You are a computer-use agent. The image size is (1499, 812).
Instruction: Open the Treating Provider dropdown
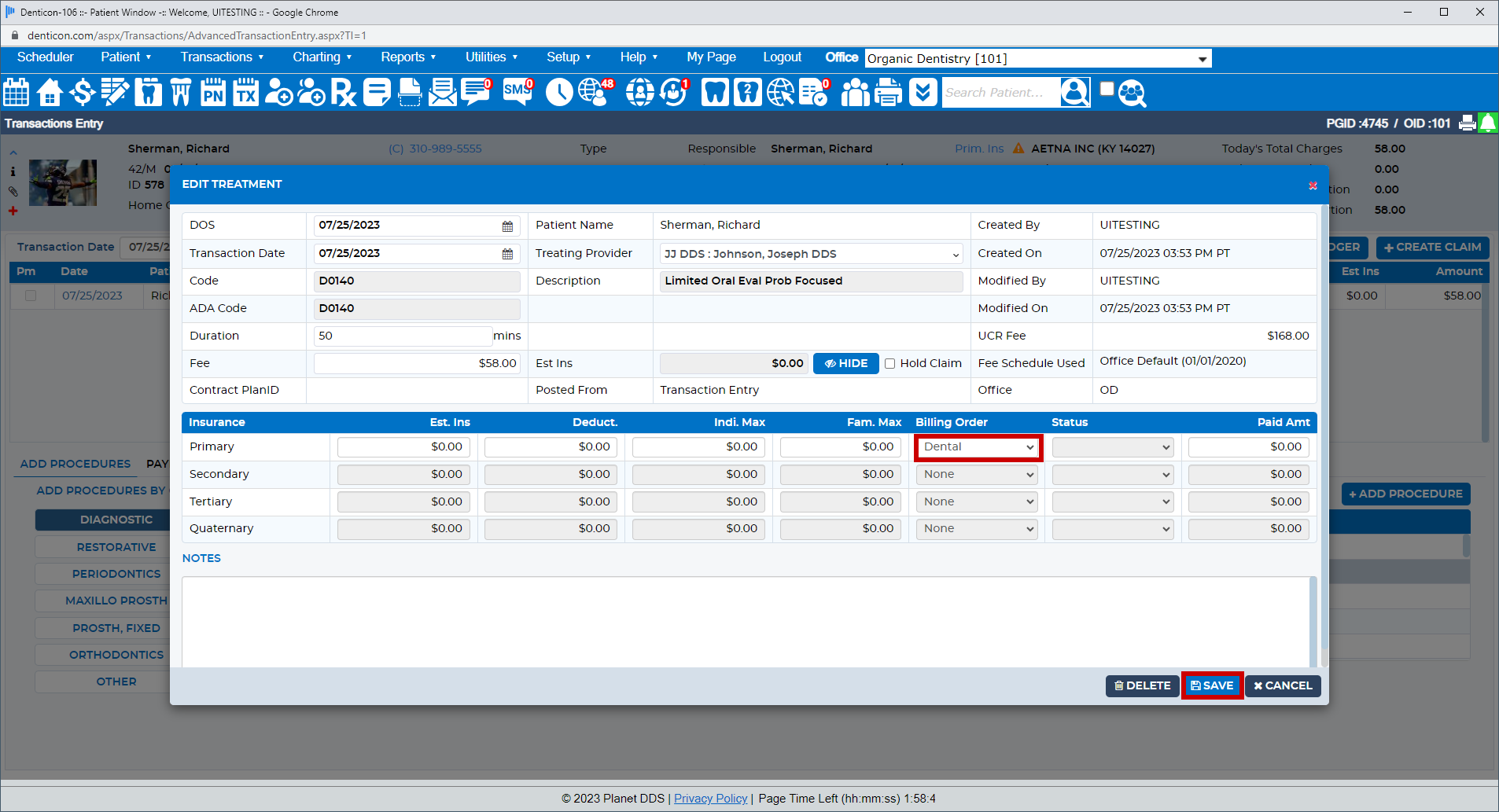(x=810, y=253)
